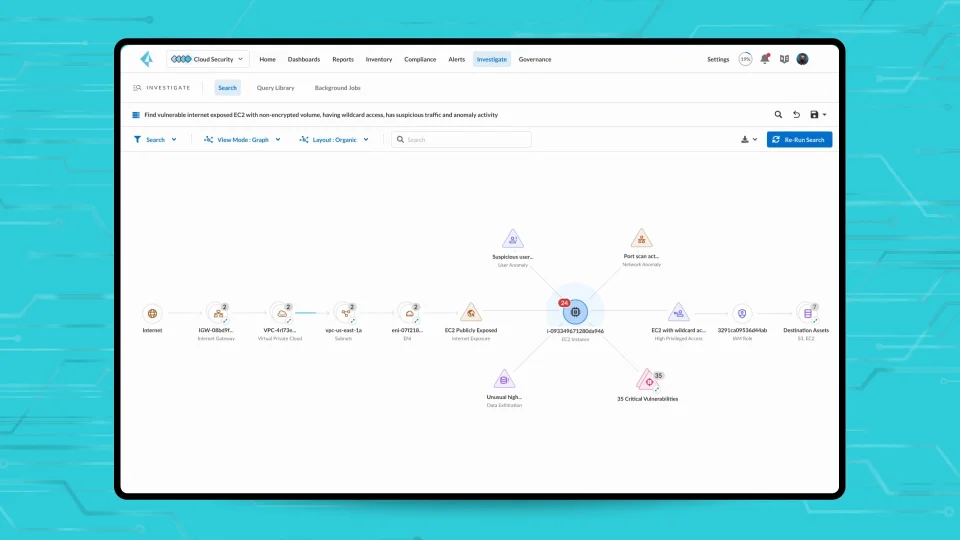Select the EC2 Publicly Exposed warning node

point(471,312)
